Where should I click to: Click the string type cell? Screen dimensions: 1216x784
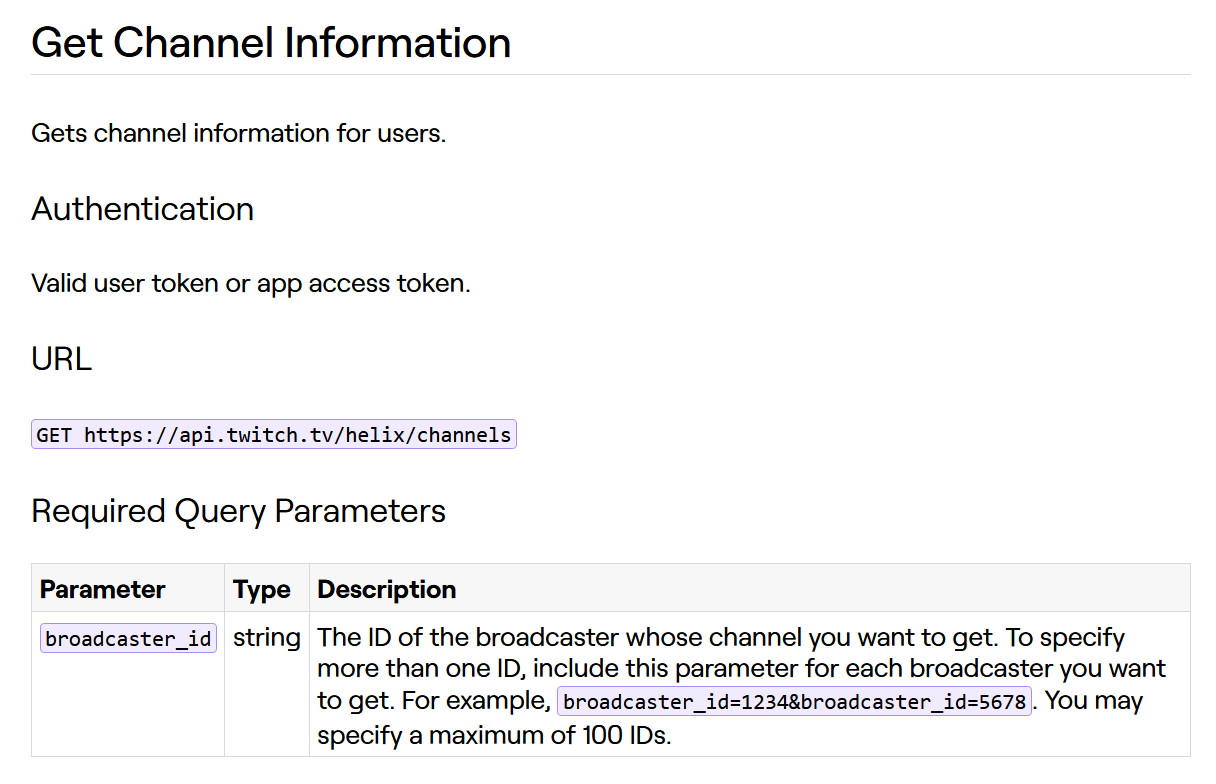266,637
